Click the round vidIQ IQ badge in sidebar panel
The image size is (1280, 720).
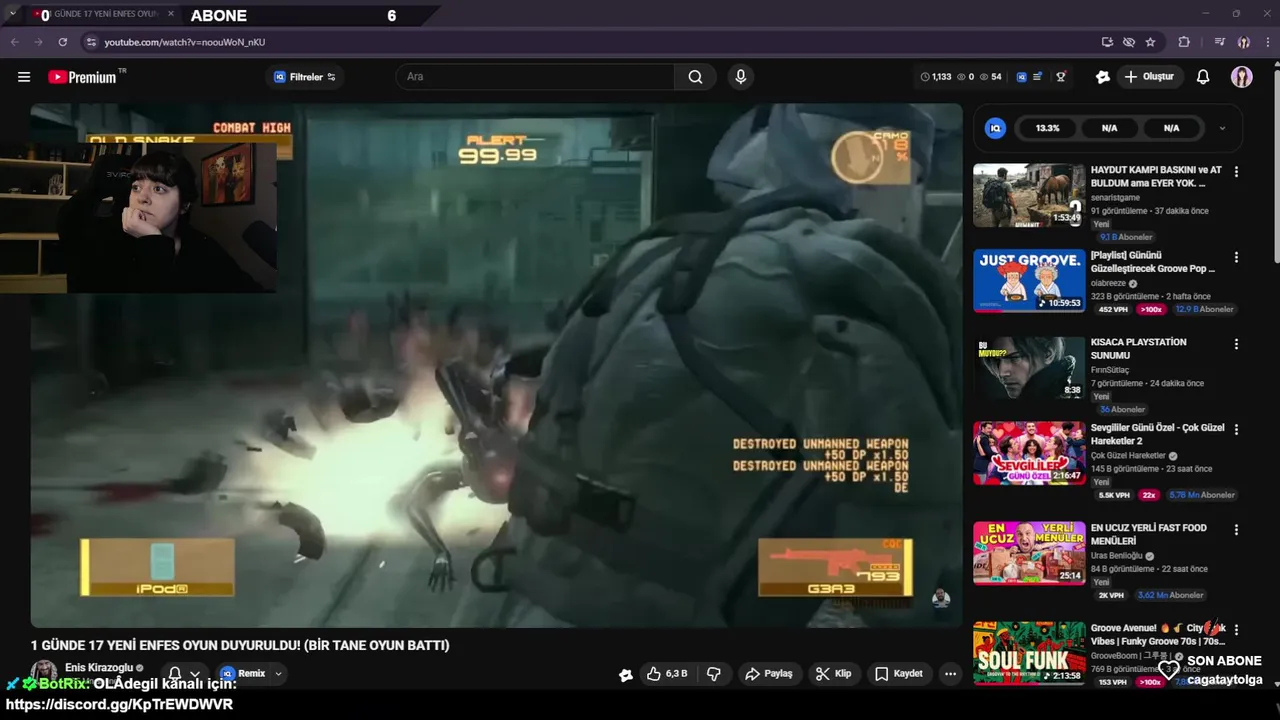pyautogui.click(x=995, y=128)
